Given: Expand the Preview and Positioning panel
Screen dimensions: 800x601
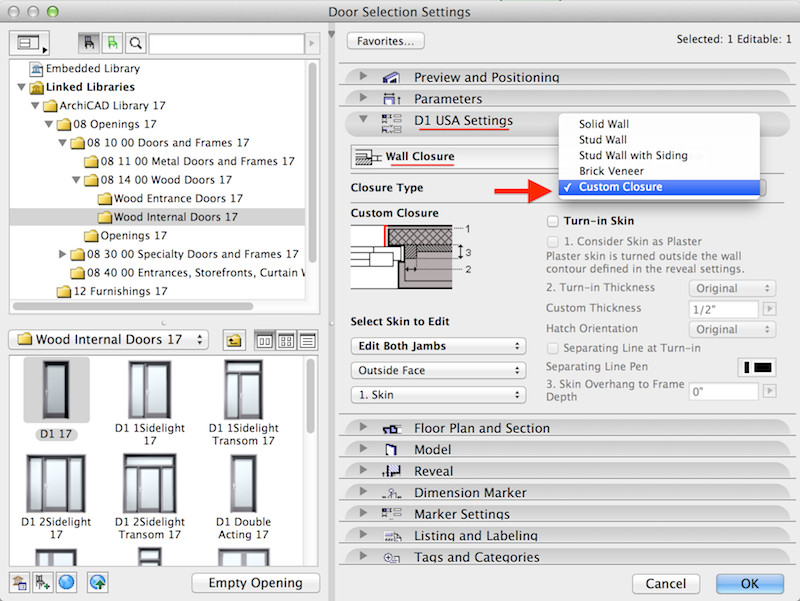Looking at the screenshot, I should tap(363, 76).
